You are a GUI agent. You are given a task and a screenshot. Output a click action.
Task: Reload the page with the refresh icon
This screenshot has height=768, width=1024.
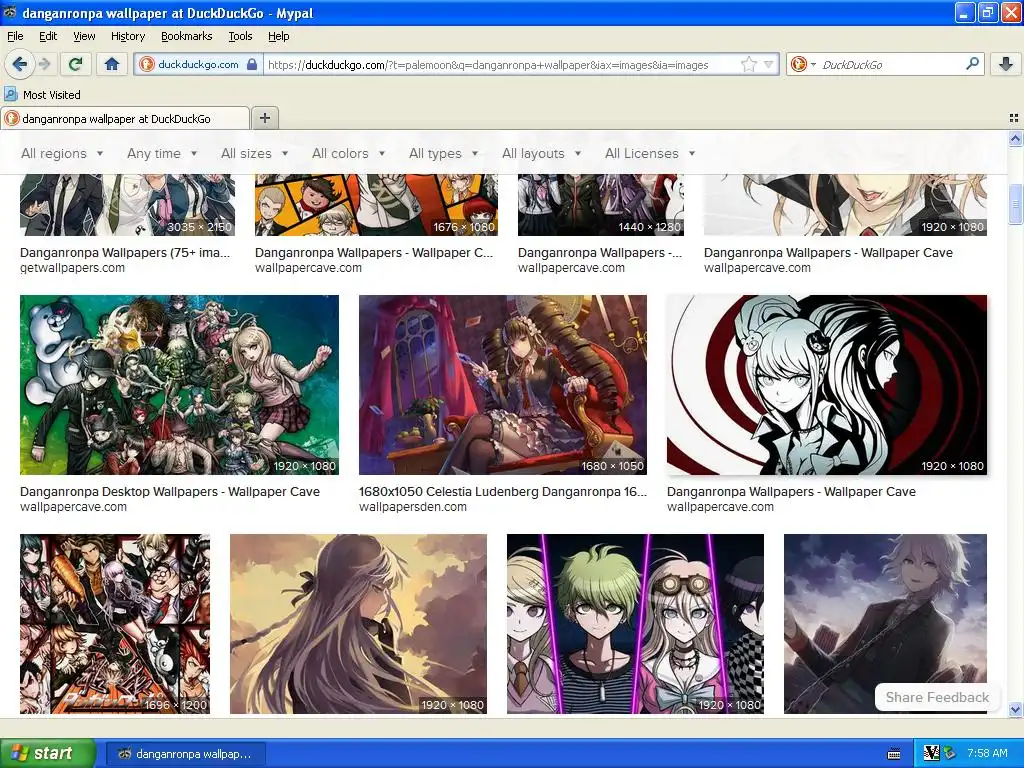[x=76, y=64]
